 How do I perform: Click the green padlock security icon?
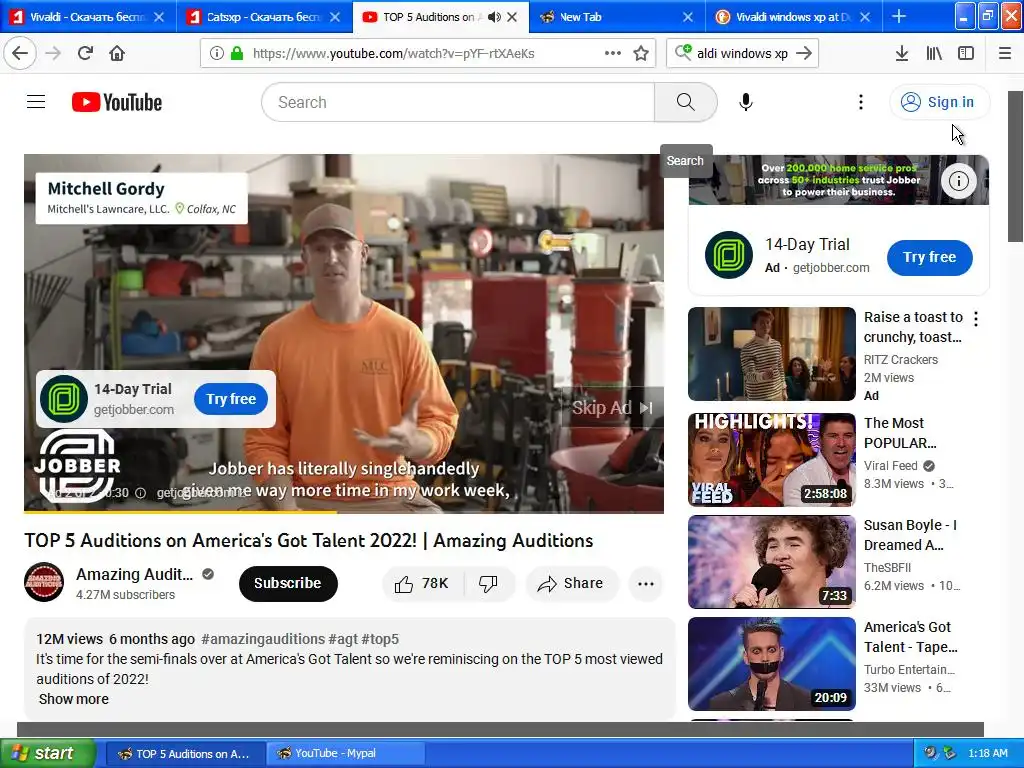coord(237,54)
